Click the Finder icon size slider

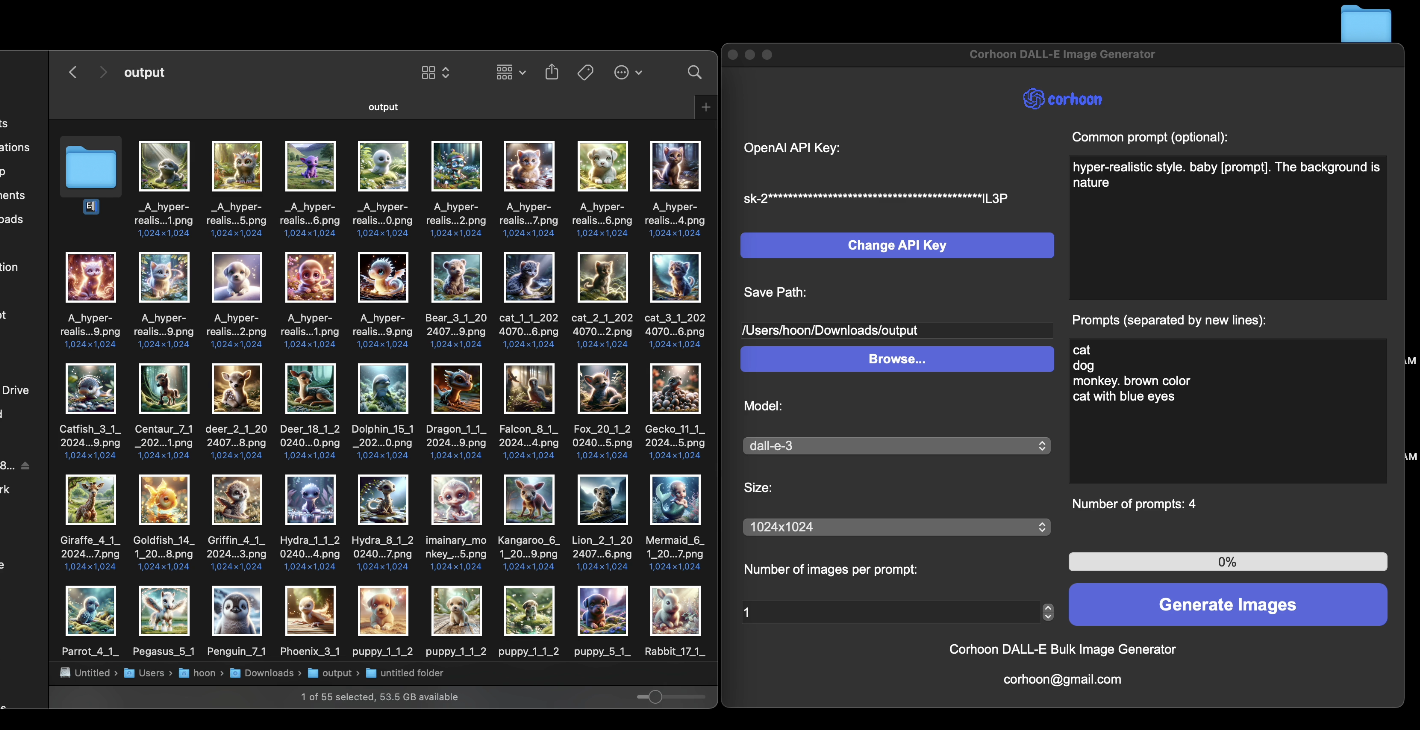655,697
